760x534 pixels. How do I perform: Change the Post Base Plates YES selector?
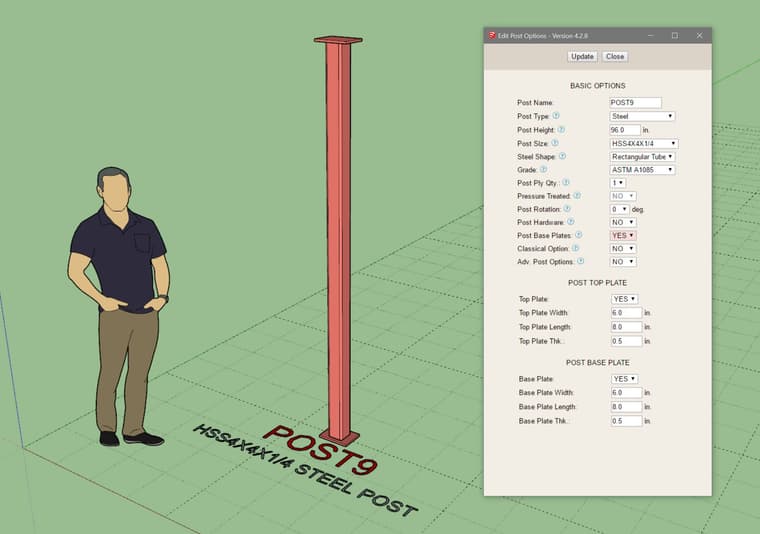[x=623, y=235]
